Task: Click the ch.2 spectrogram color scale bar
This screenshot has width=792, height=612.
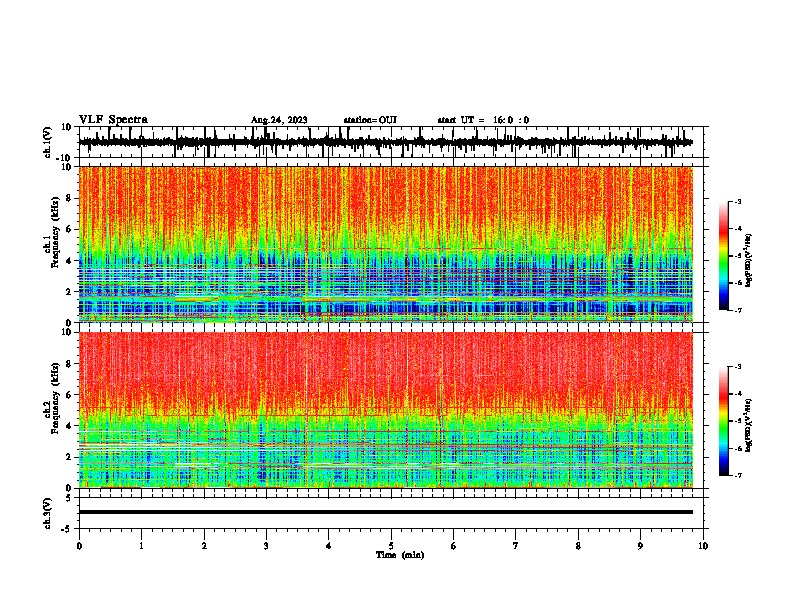Action: 723,421
